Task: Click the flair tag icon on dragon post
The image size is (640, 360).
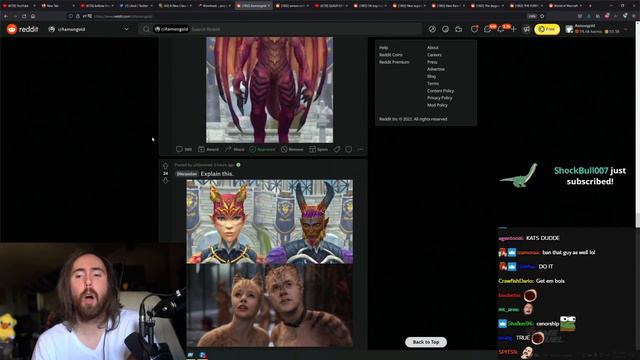Action: 337,149
